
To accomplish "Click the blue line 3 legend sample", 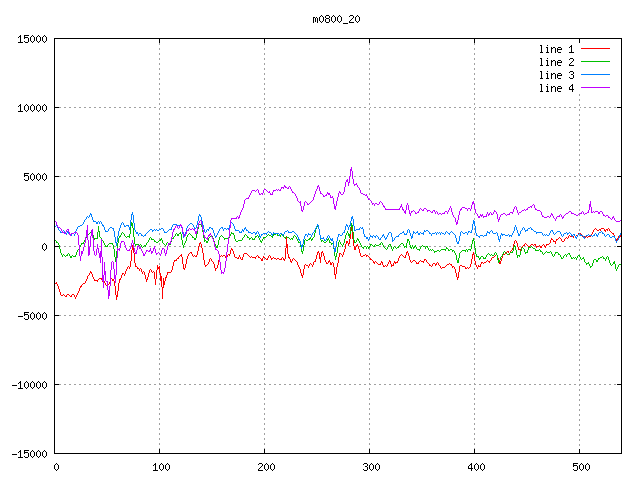I will [595, 75].
